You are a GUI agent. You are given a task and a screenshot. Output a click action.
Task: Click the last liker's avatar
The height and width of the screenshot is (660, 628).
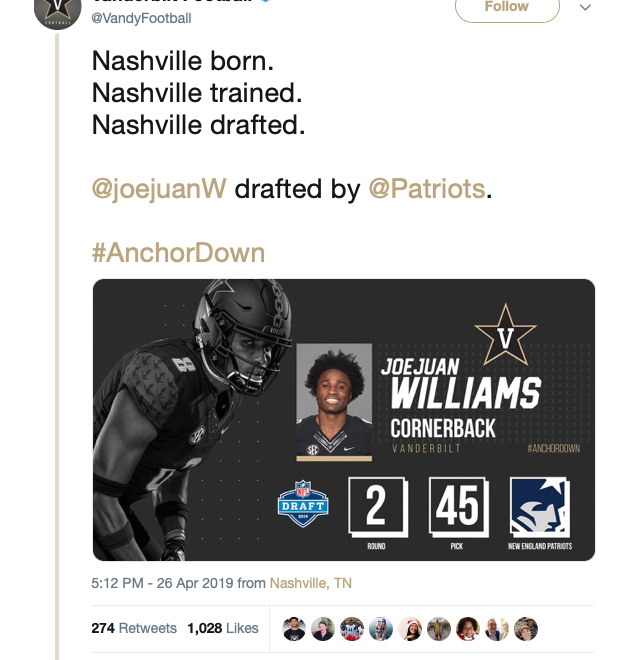[526, 628]
